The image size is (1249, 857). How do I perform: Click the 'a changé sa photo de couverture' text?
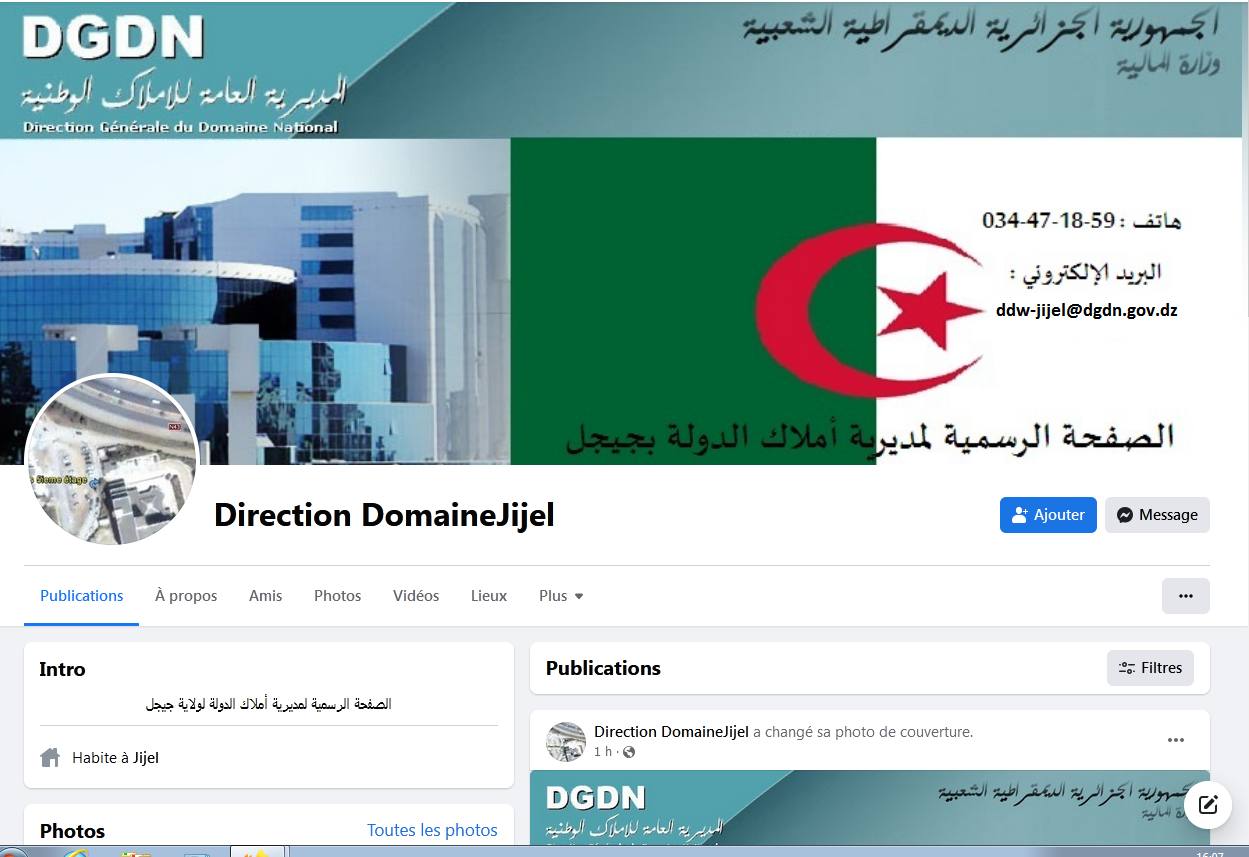tap(863, 732)
